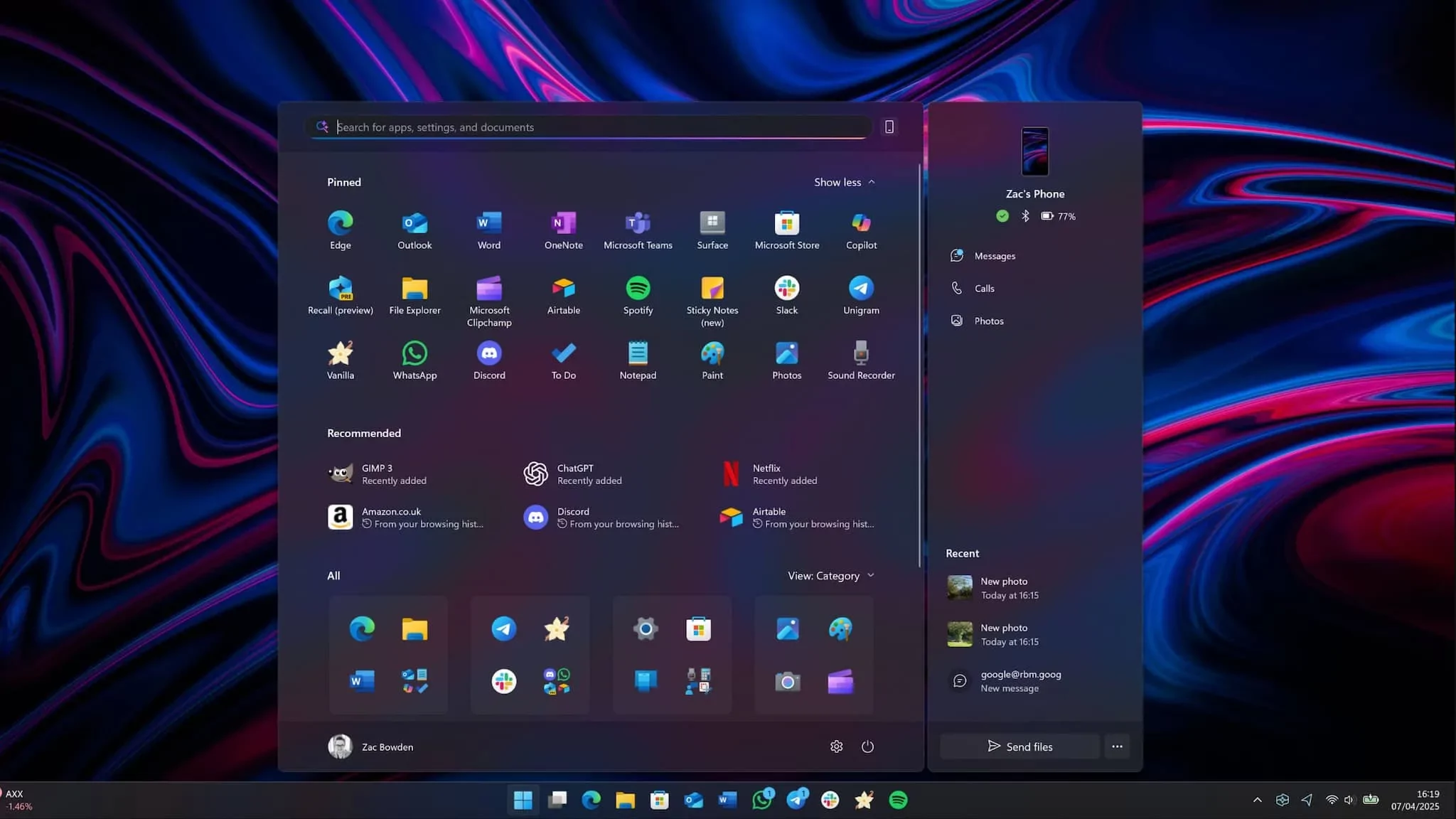Launch WhatsApp from pinned apps

tap(414, 353)
